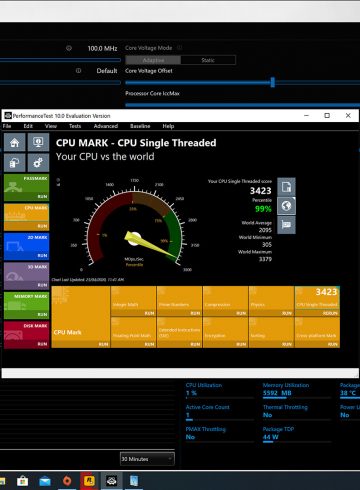The image size is (360, 490).
Task: Open the world globe comparison icon
Action: 286,206
